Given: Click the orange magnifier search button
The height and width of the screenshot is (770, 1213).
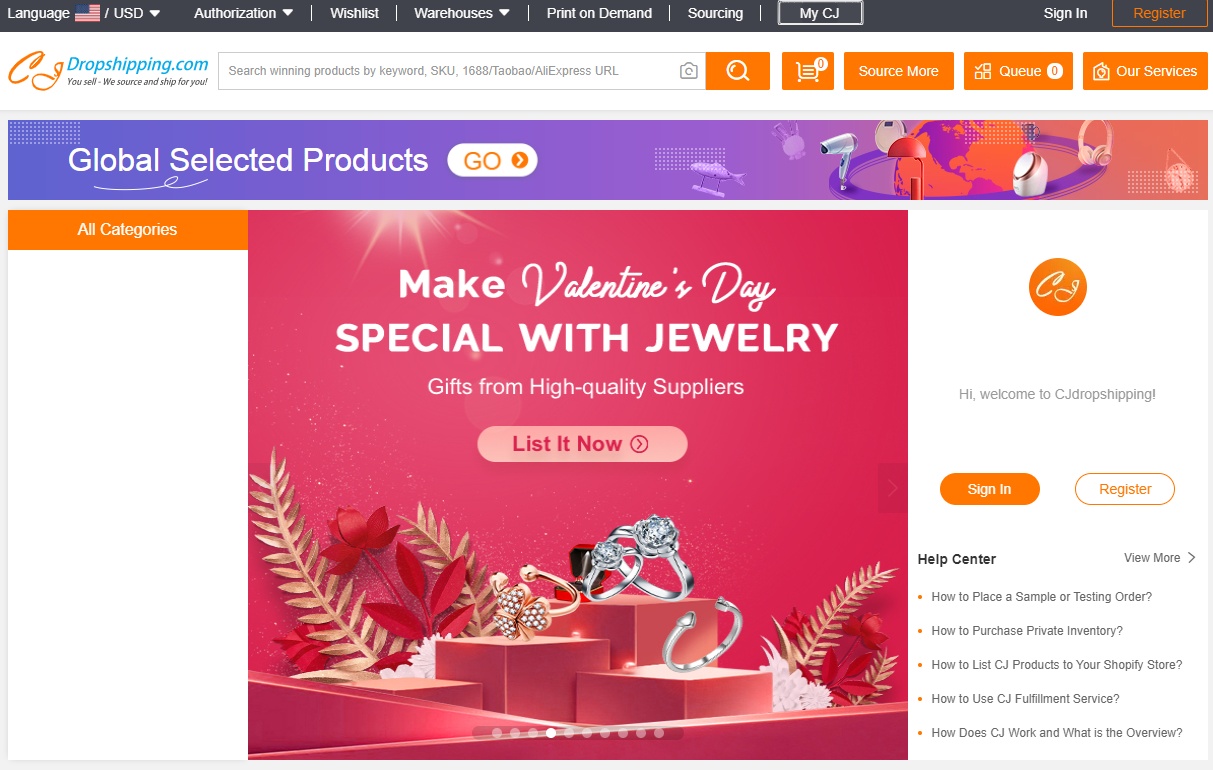Looking at the screenshot, I should coord(737,71).
